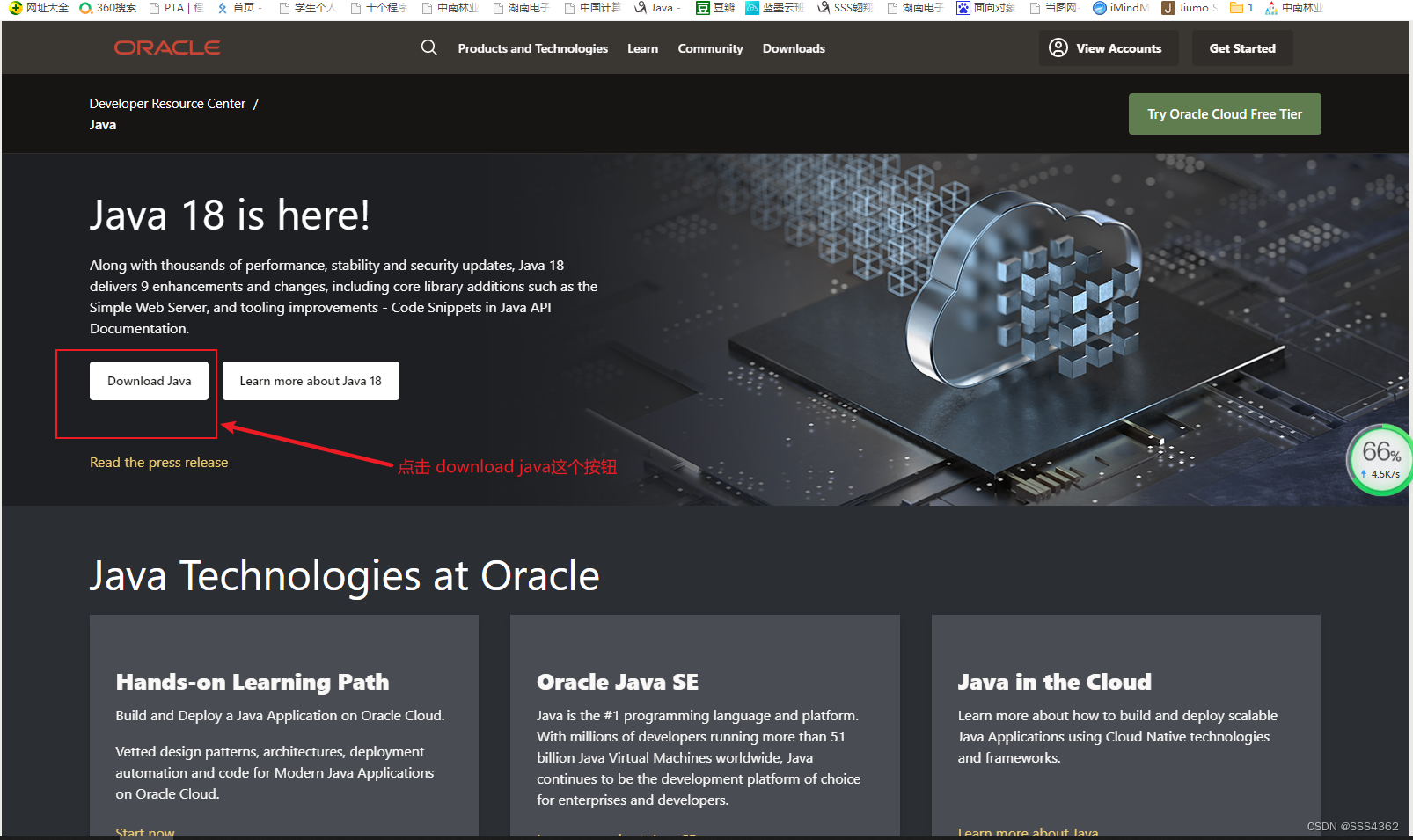Click the search magnifier icon in Oracle header

[x=429, y=47]
